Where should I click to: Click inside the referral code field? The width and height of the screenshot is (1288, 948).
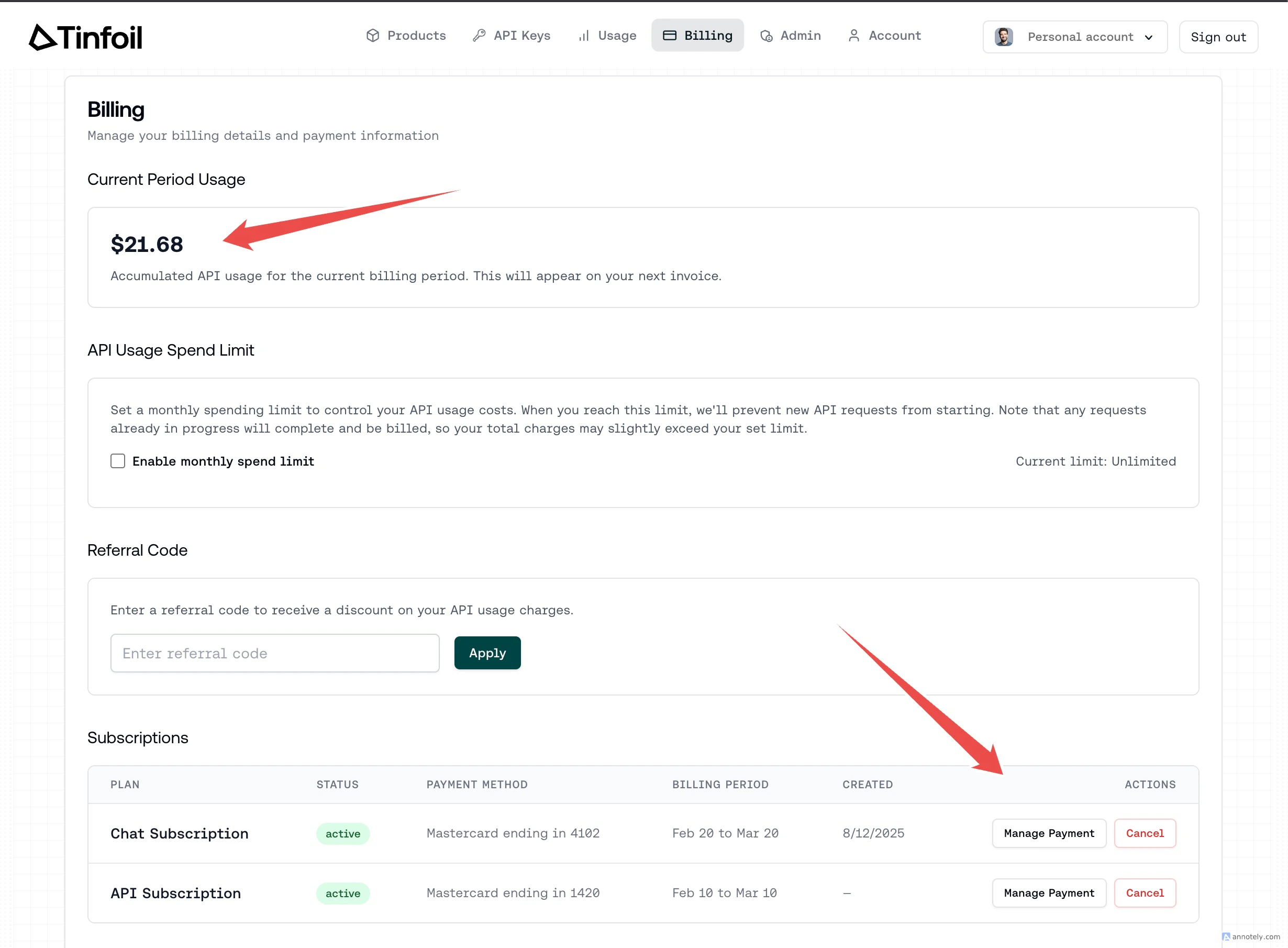pos(274,653)
